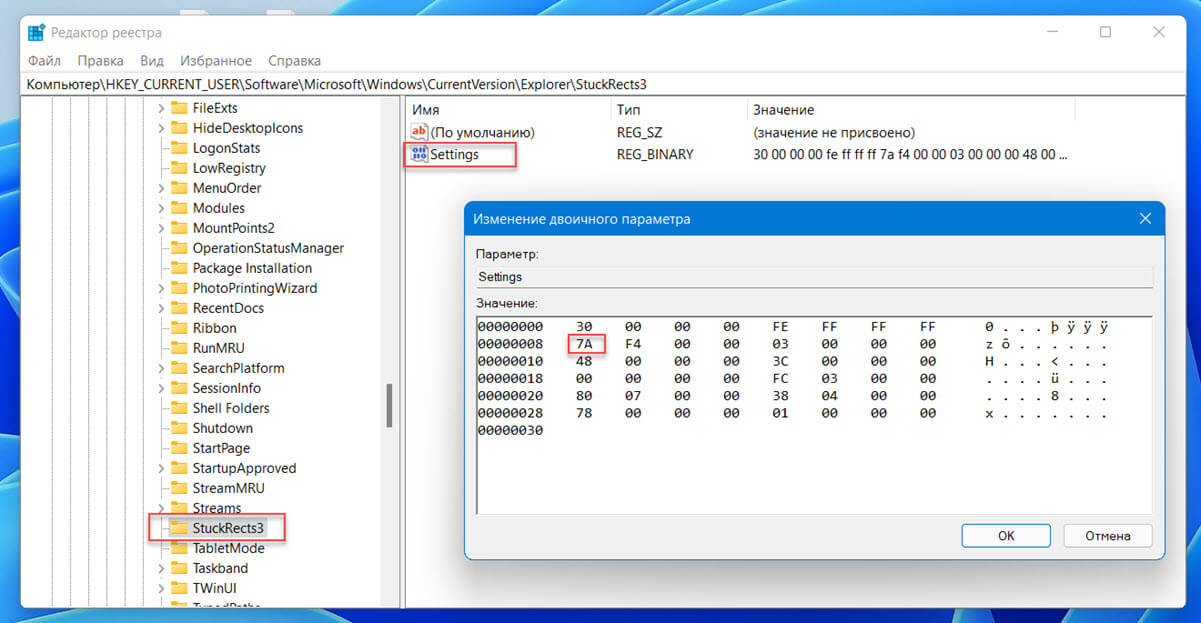1201x623 pixels.
Task: Open the Правка menu
Action: coord(100,61)
